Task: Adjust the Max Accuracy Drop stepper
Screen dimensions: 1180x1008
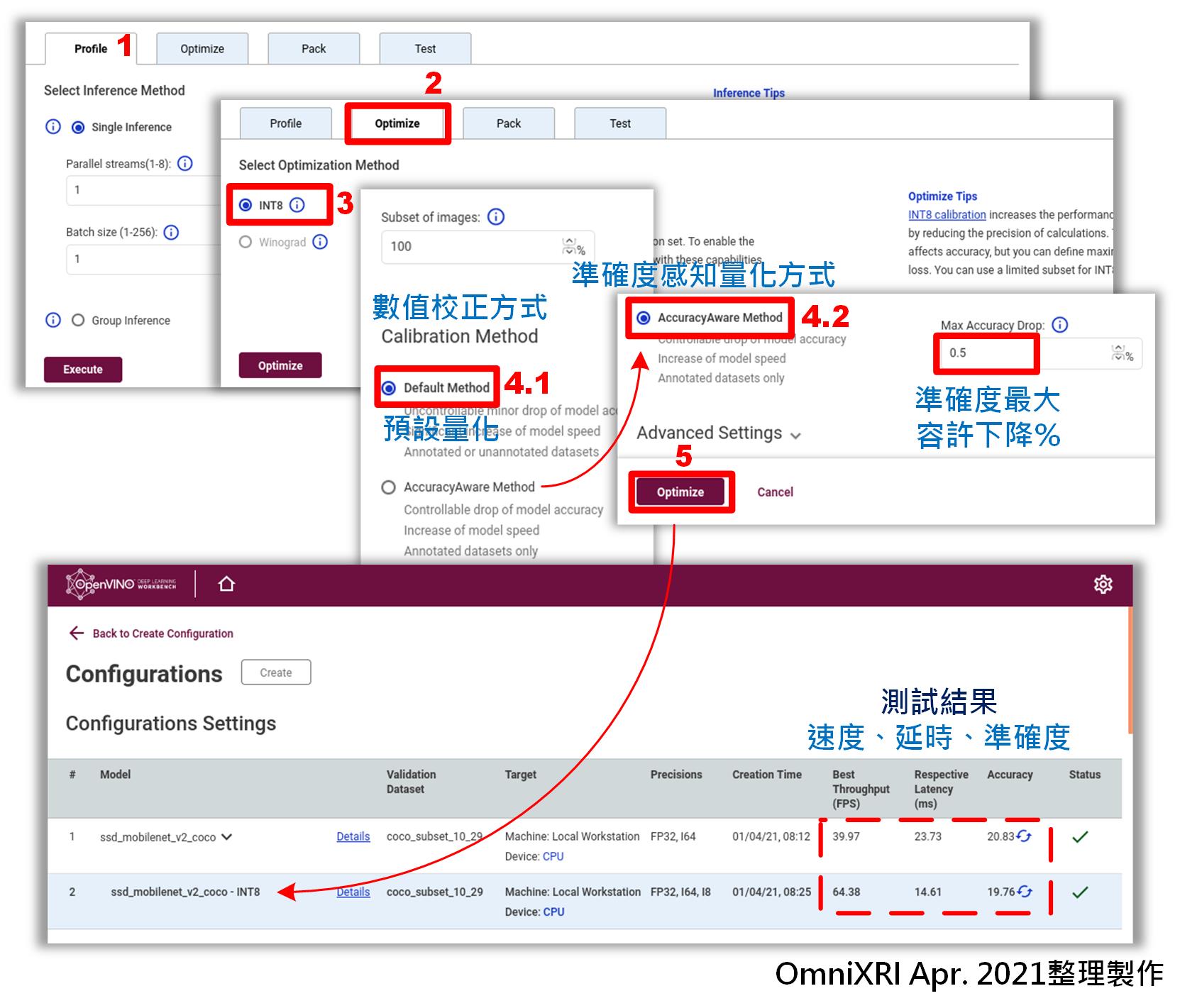Action: click(x=1118, y=353)
